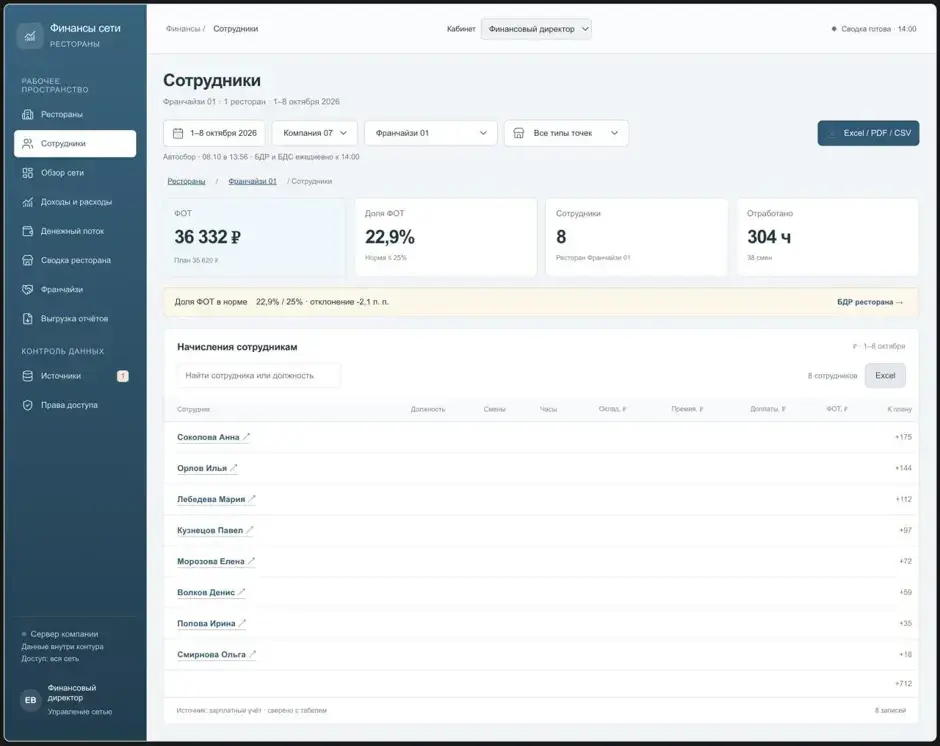The width and height of the screenshot is (940, 746).
Task: Open the БДР ресторана link
Action: (x=870, y=302)
